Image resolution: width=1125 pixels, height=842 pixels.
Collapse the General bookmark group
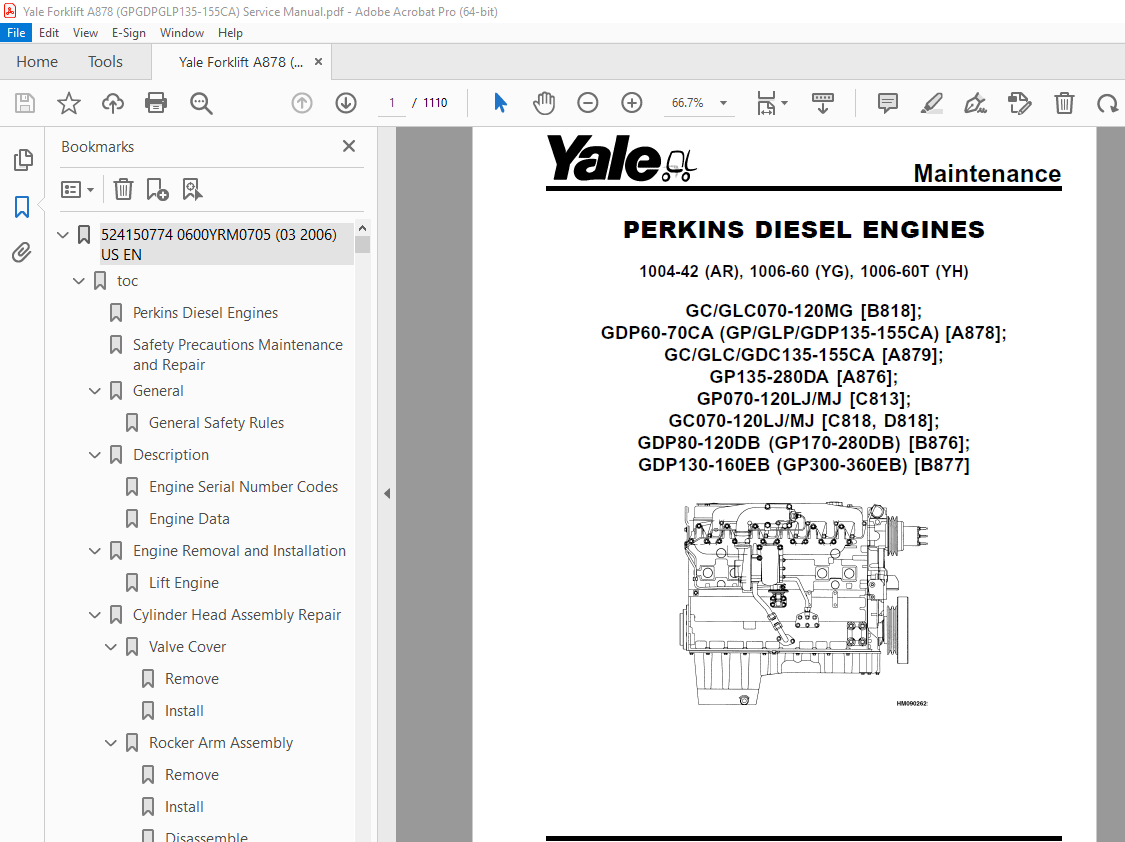[95, 391]
